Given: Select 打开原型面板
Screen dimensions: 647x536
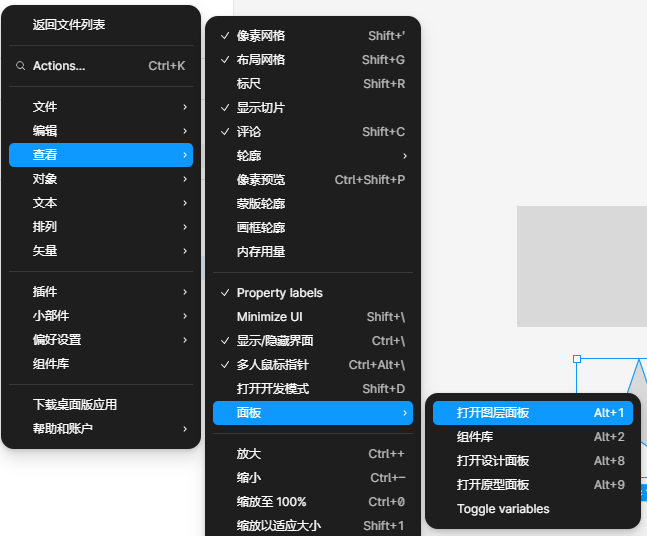Looking at the screenshot, I should (533, 484).
